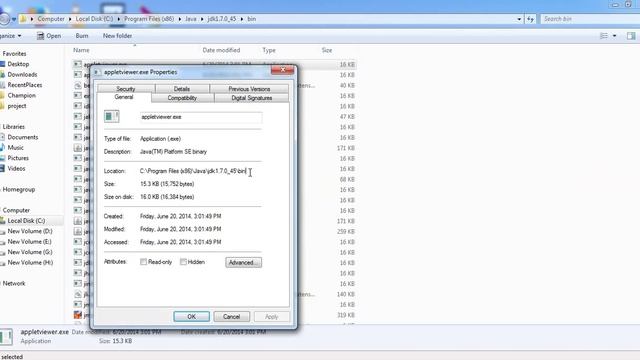Sort files by Name column
This screenshot has width=640, height=360.
pos(81,50)
